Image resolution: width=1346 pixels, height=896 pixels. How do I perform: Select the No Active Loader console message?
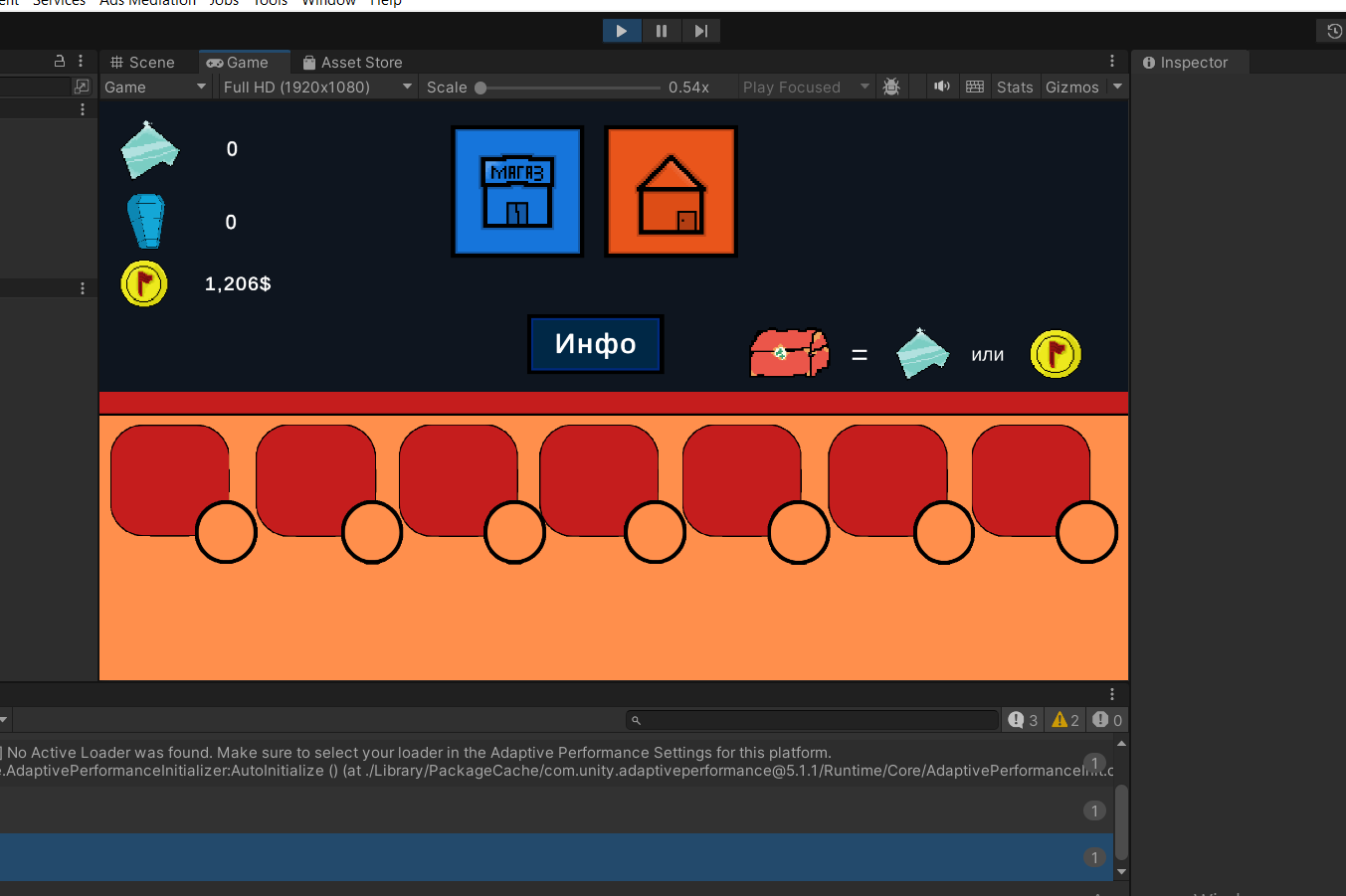pyautogui.click(x=557, y=762)
